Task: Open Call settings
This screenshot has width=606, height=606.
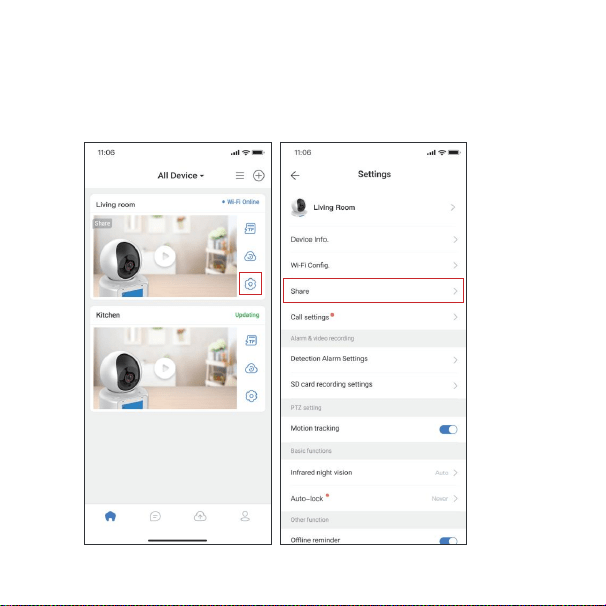Action: (373, 317)
